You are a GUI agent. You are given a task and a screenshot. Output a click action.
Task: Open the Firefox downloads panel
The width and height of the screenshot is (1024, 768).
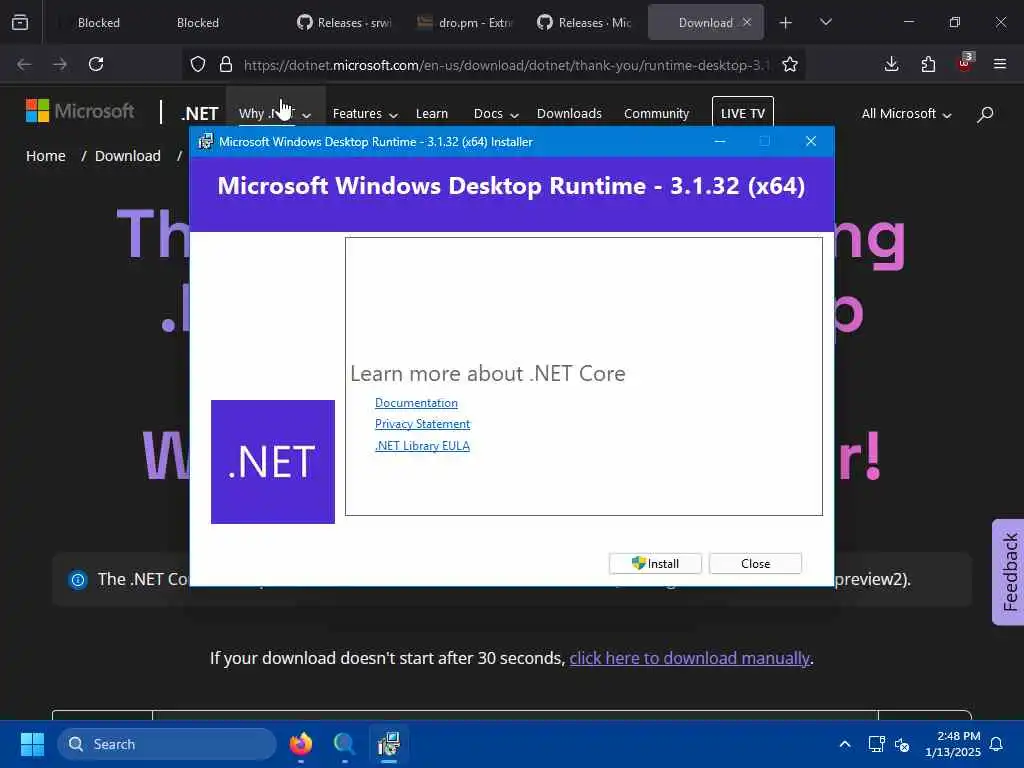tap(891, 64)
